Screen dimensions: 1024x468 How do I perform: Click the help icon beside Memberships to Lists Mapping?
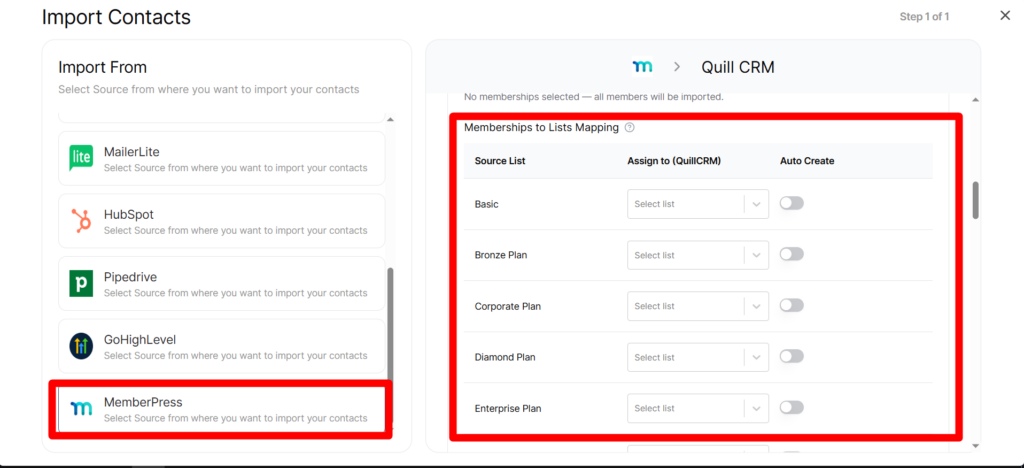point(629,128)
